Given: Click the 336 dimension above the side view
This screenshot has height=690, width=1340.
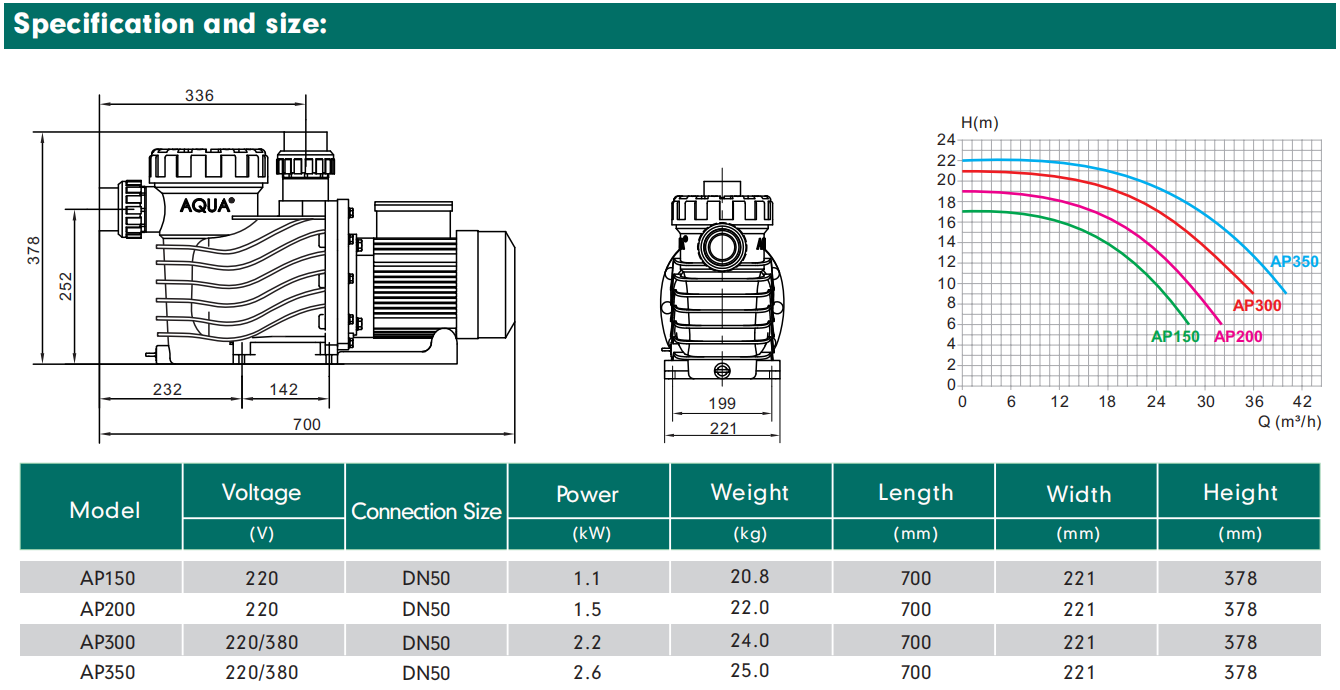Looking at the screenshot, I should tap(200, 96).
